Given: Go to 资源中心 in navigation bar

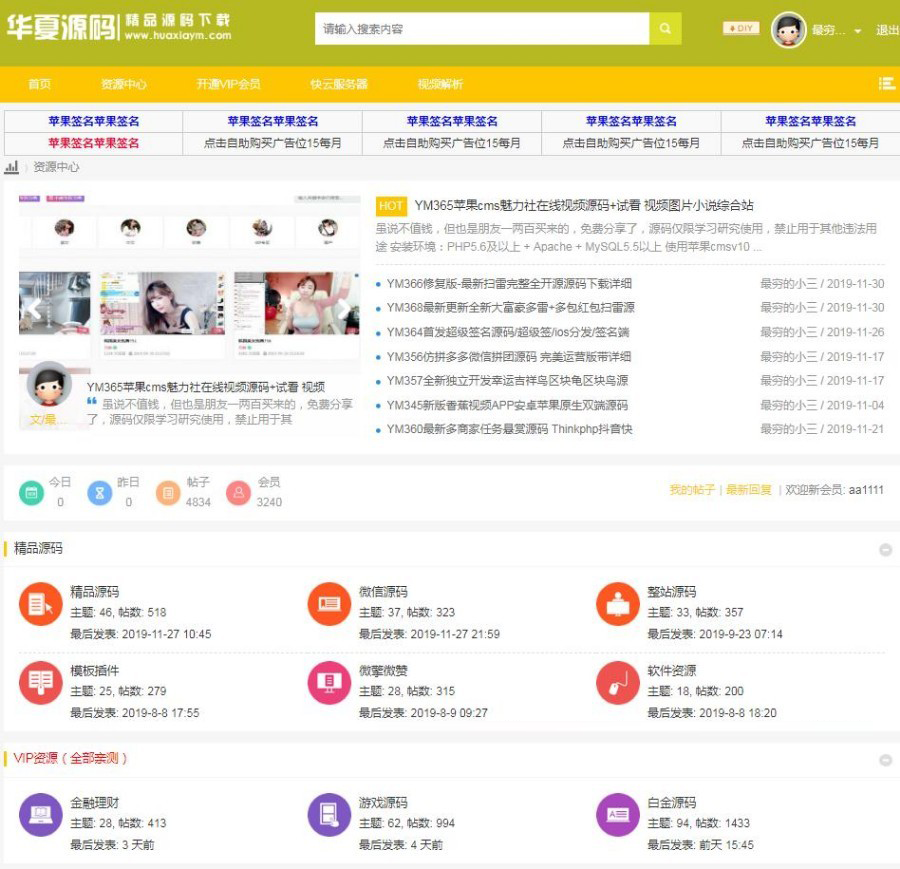Looking at the screenshot, I should (123, 84).
